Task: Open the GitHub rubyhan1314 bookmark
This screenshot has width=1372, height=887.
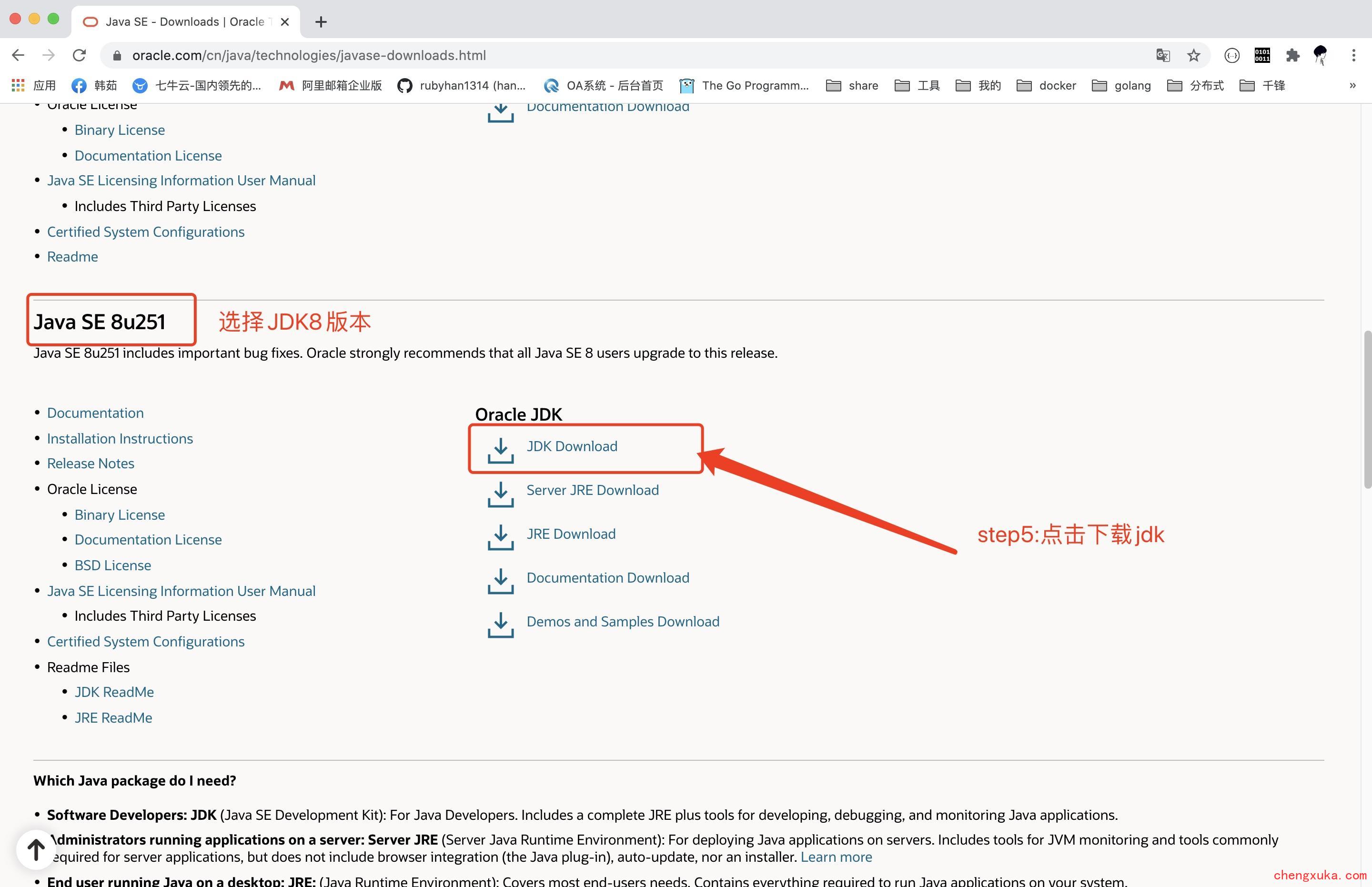Action: tap(462, 86)
